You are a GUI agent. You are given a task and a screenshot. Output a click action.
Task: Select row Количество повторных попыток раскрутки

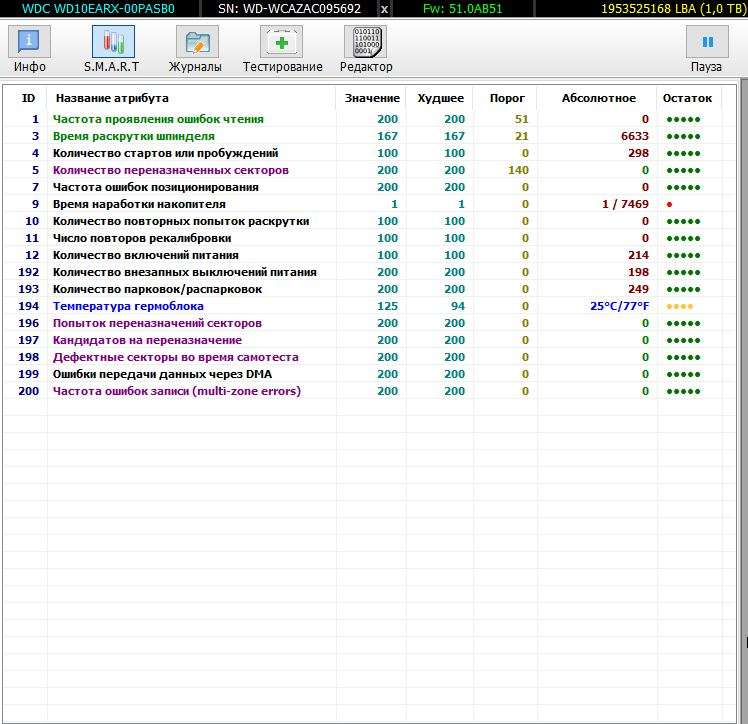tap(363, 221)
